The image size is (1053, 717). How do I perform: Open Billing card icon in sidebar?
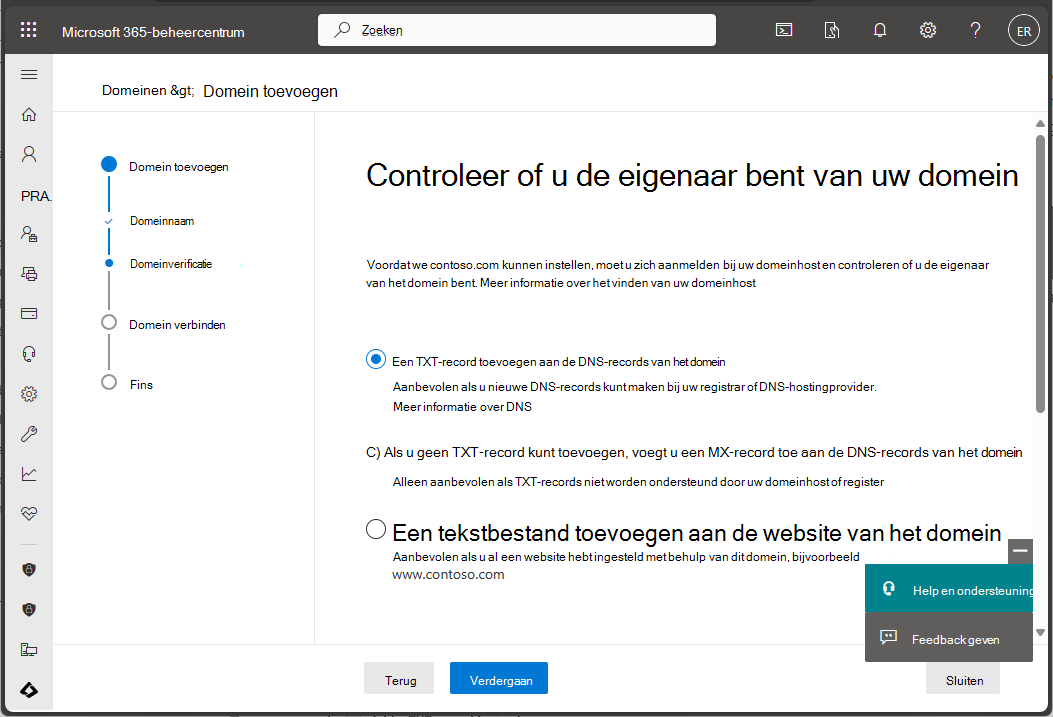29,314
